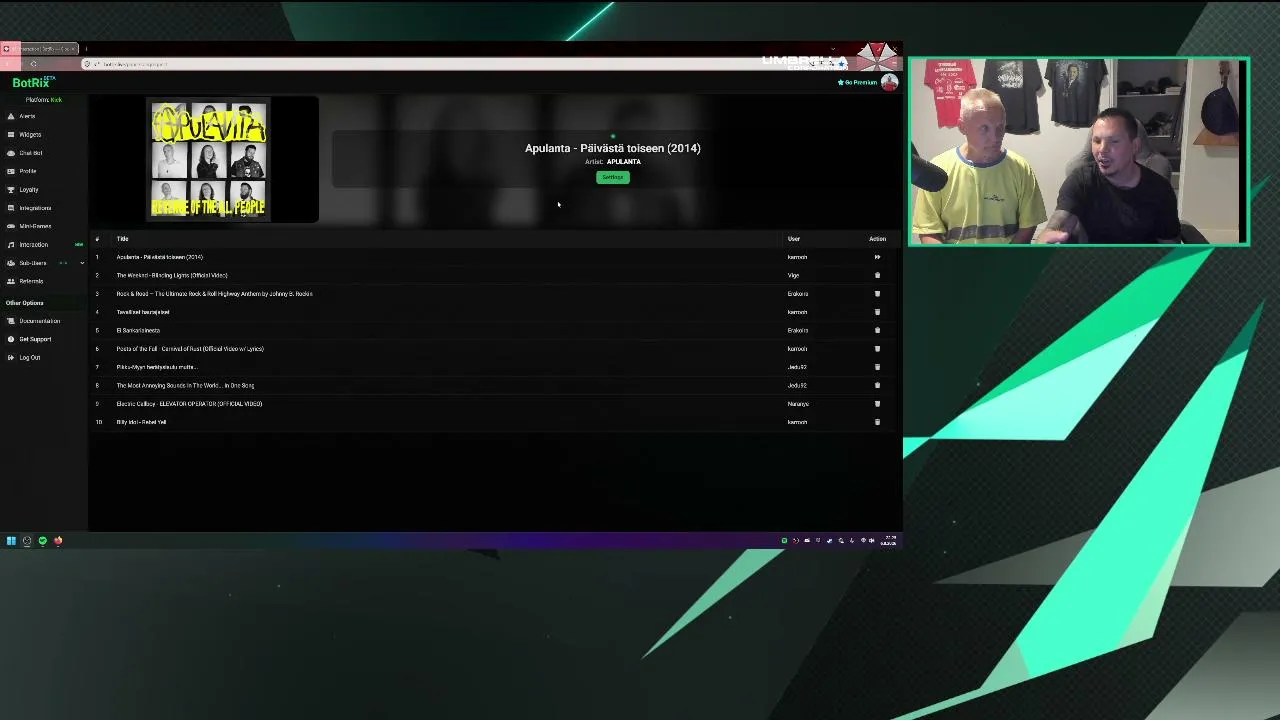The height and width of the screenshot is (720, 1280).
Task: Delete Billy Idol Rebel Yell from queue
Action: click(x=877, y=422)
